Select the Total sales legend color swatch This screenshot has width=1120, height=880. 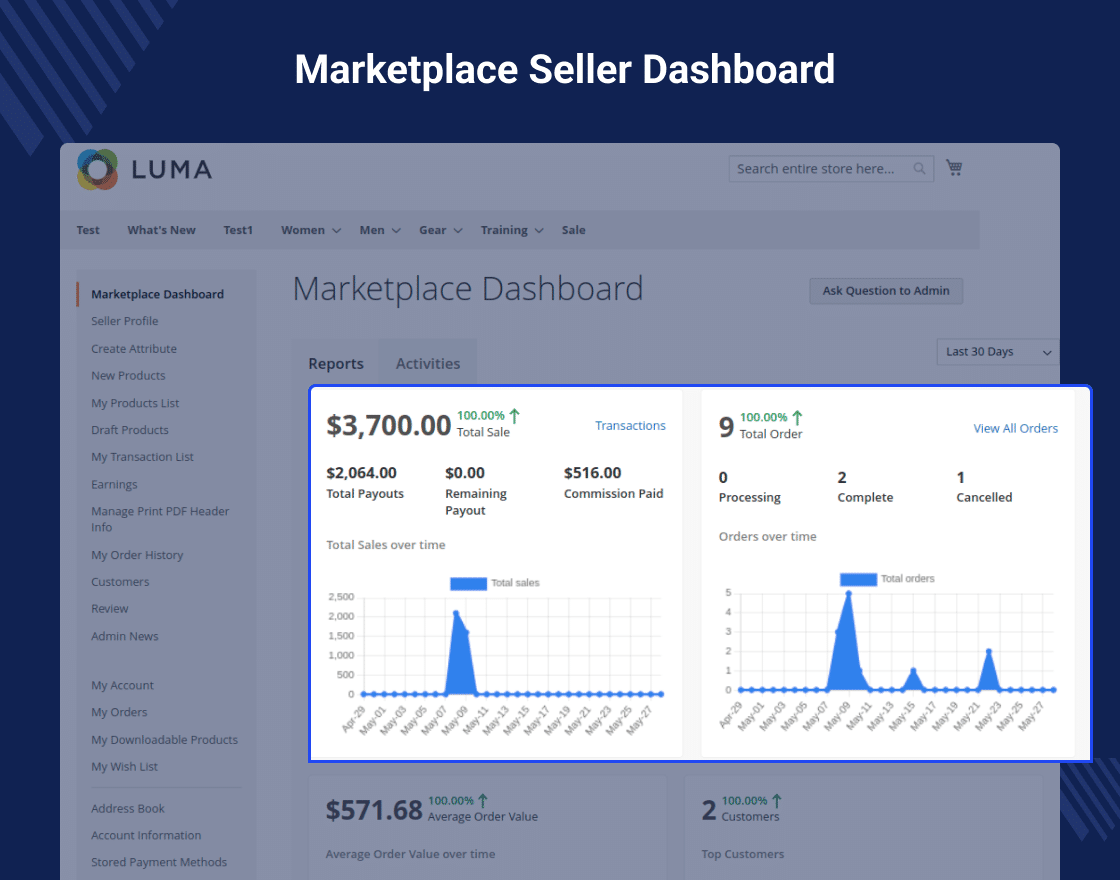click(468, 582)
